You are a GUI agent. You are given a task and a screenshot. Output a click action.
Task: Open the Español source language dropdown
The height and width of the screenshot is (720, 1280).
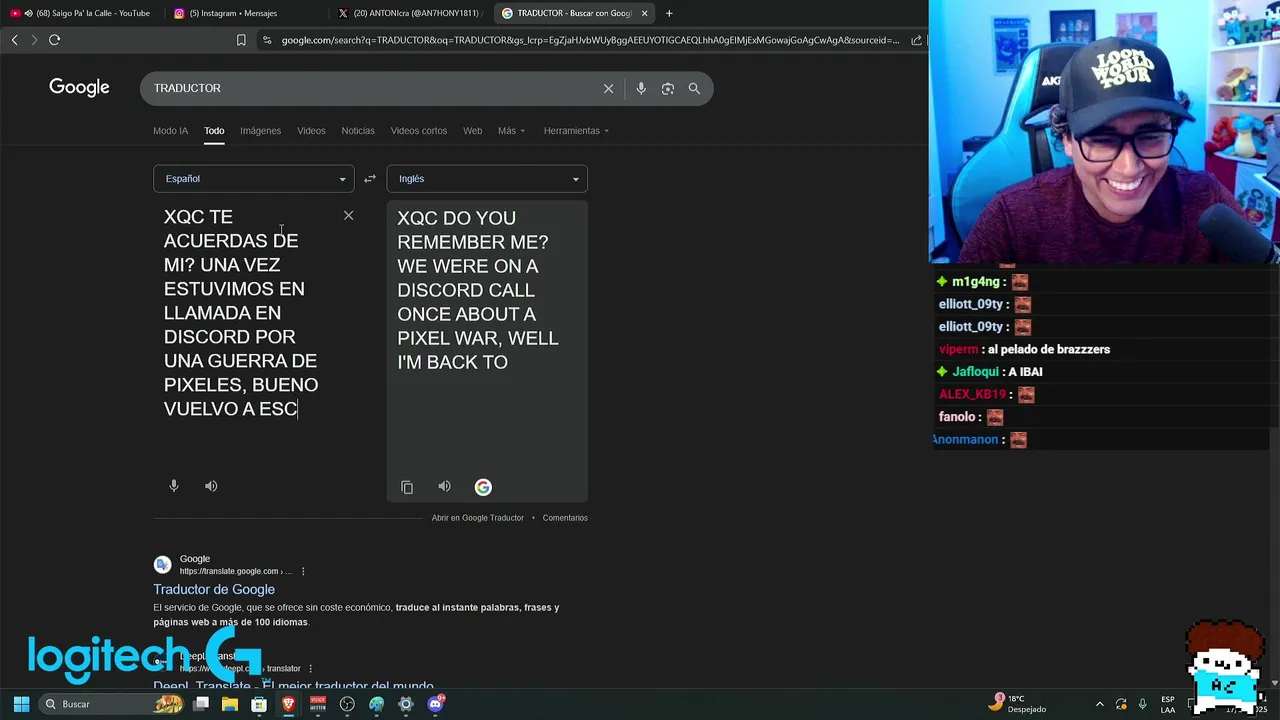(253, 179)
